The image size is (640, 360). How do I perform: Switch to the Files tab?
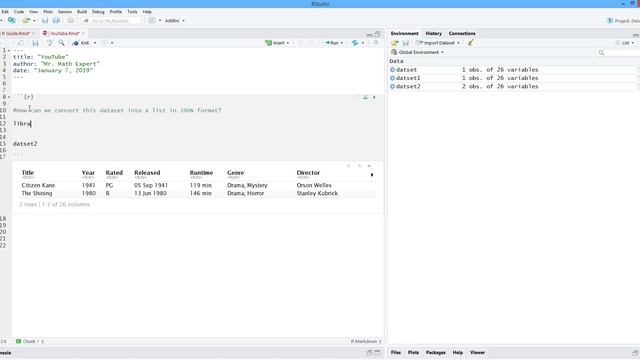[x=396, y=352]
